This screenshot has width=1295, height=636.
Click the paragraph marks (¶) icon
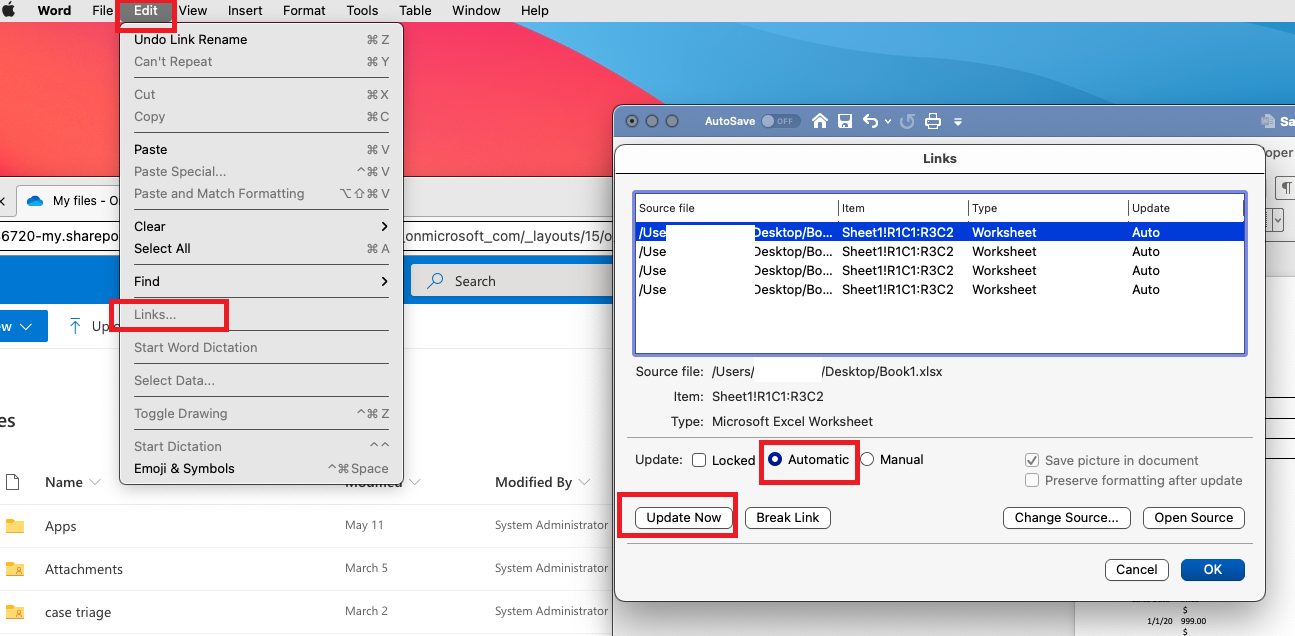click(1286, 188)
